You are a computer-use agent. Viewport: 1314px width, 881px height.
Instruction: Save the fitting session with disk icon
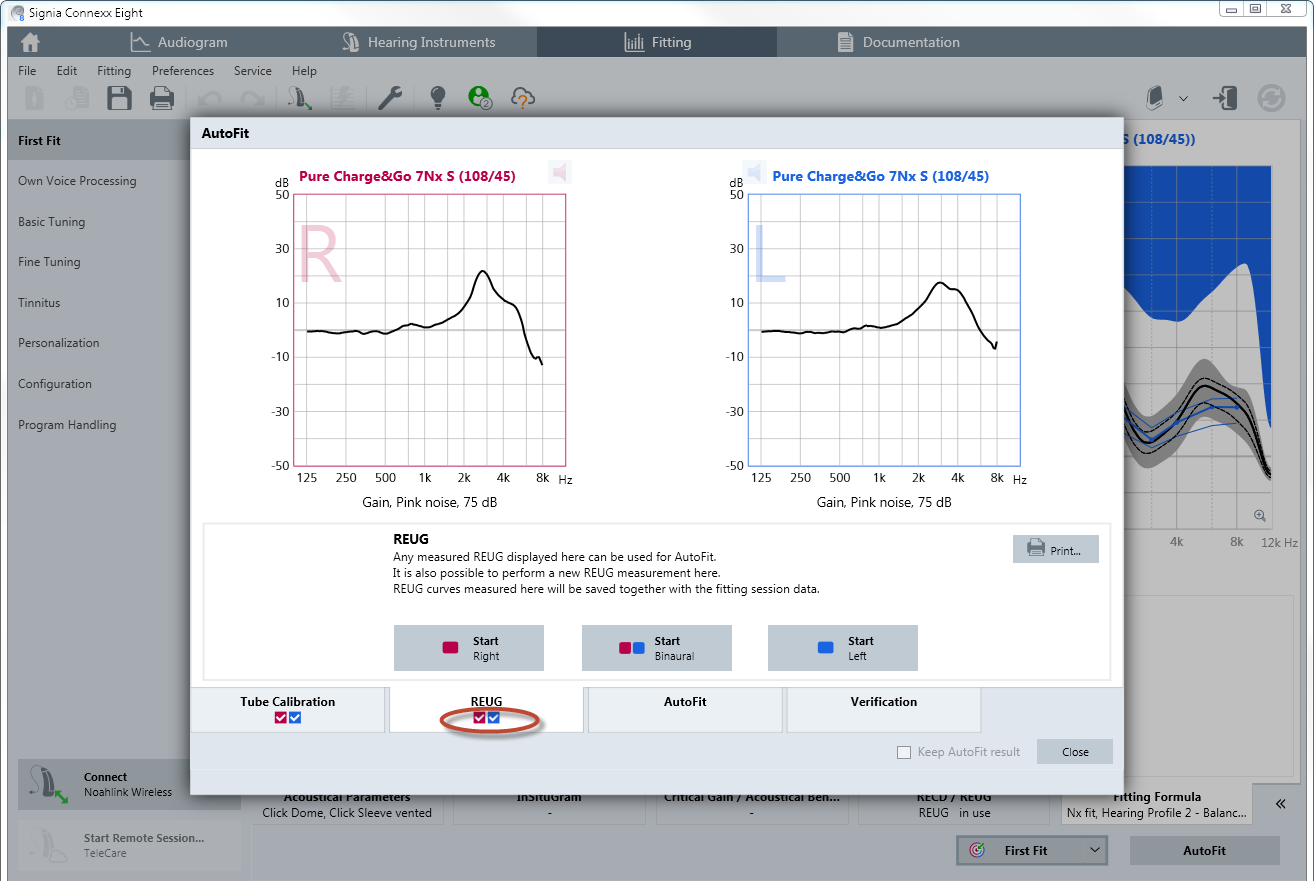click(x=120, y=98)
